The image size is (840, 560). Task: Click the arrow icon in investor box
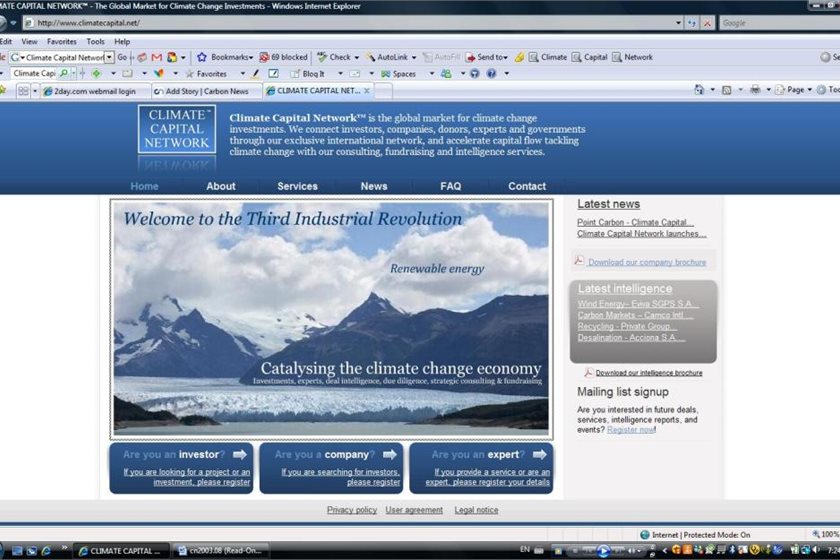pyautogui.click(x=239, y=454)
